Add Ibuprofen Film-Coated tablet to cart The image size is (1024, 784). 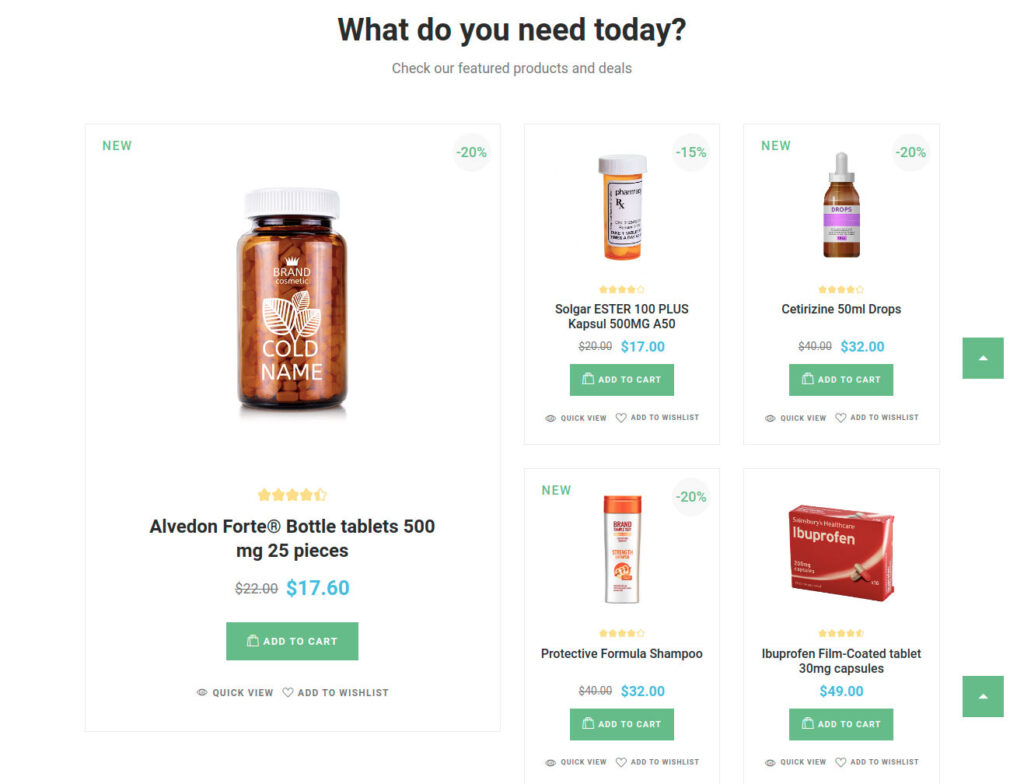click(x=840, y=724)
